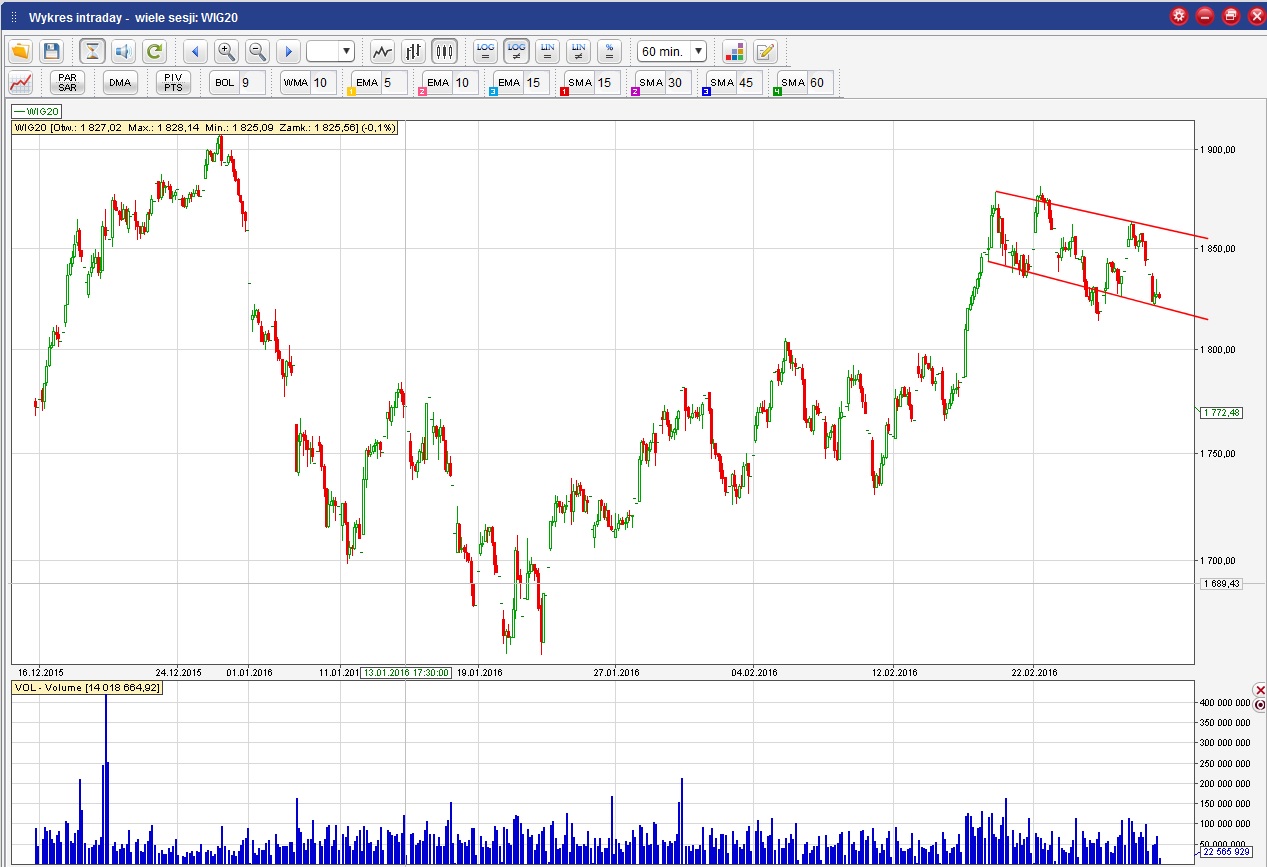Toggle the candlestick chart mode
The width and height of the screenshot is (1267, 867).
(444, 51)
